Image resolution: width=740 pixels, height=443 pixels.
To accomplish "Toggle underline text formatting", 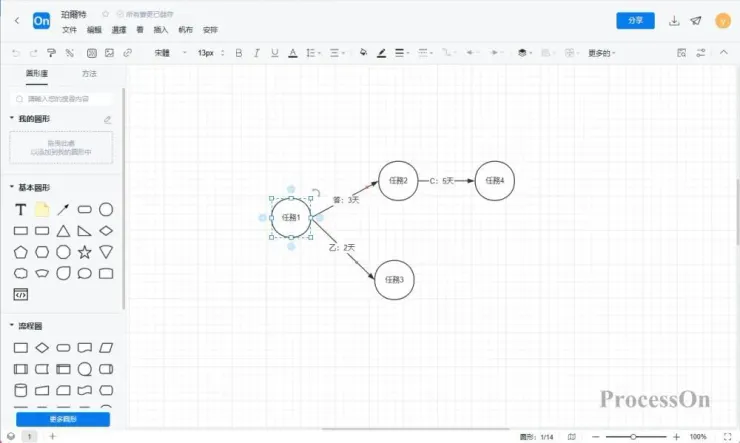I will pos(275,53).
